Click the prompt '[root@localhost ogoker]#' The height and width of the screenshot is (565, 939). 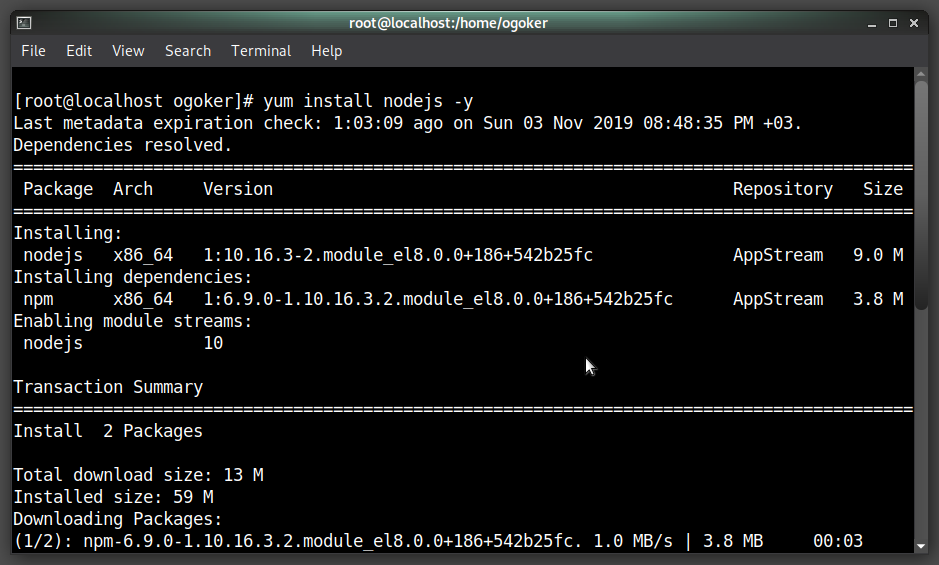(x=134, y=101)
